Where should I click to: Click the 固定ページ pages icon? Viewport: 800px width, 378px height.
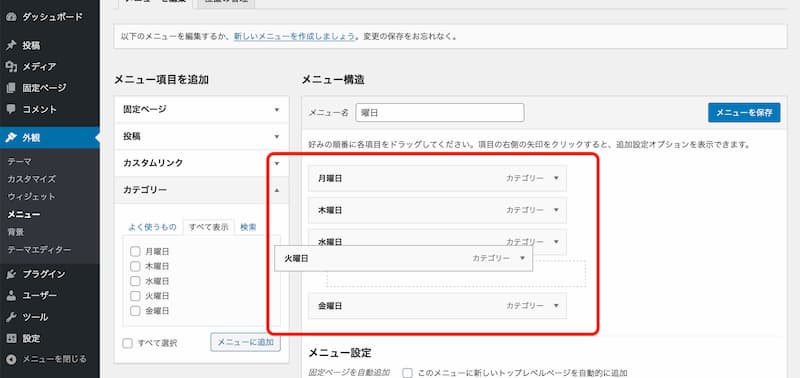11,88
